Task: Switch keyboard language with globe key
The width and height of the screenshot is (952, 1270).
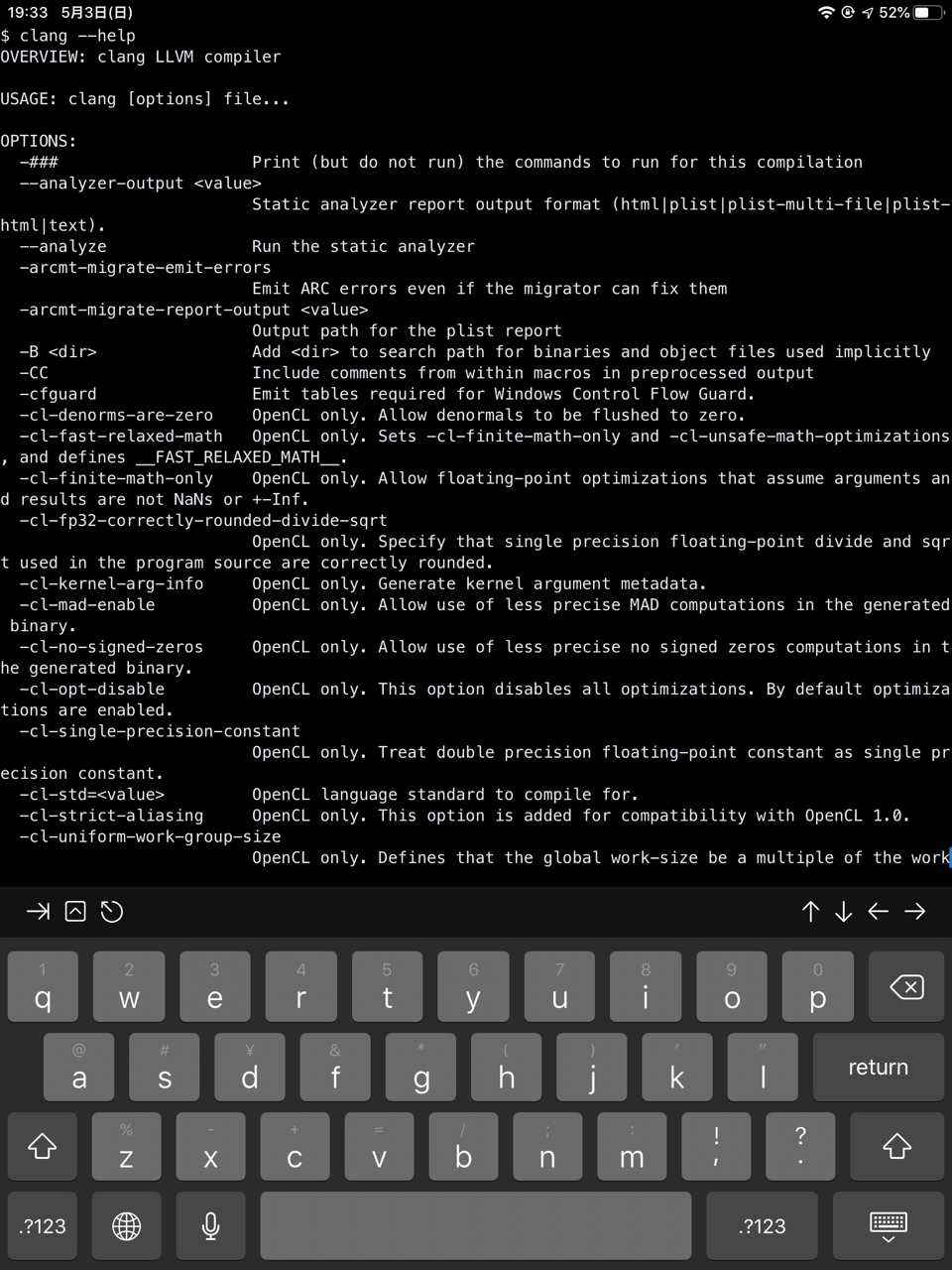Action: pyautogui.click(x=127, y=1226)
